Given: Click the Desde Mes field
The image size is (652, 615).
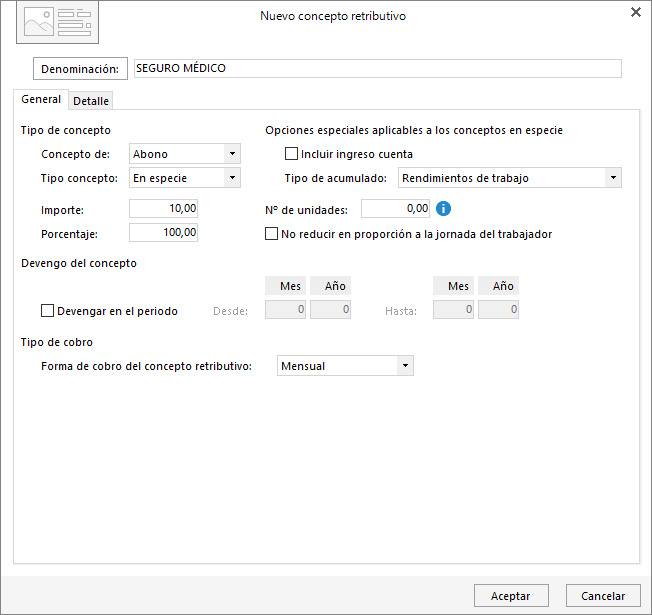Looking at the screenshot, I should coord(285,310).
